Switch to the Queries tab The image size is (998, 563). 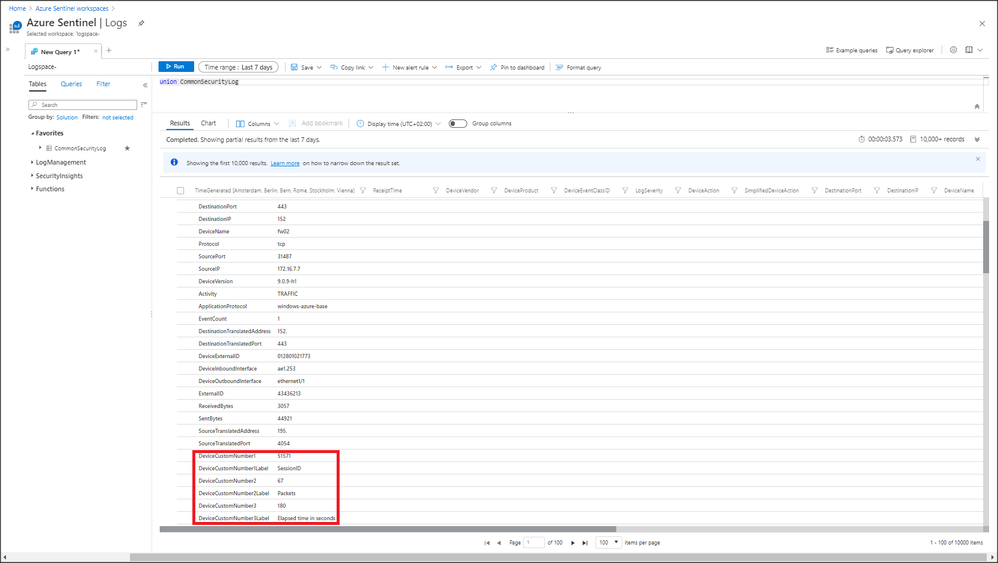coord(71,84)
